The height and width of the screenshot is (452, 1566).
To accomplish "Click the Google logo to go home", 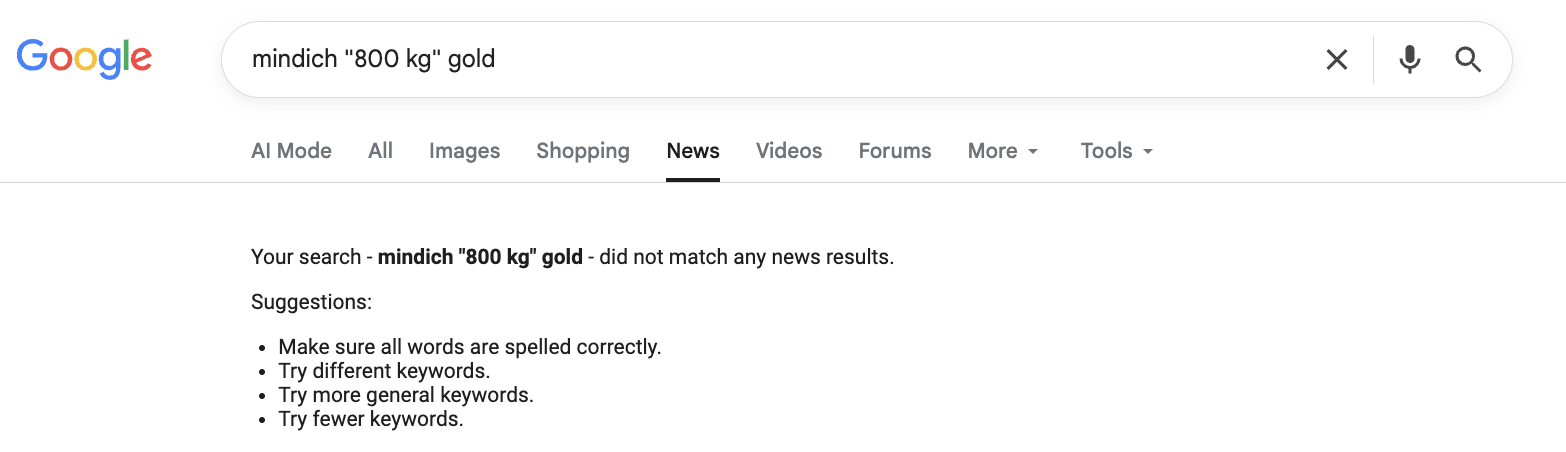I will [84, 58].
